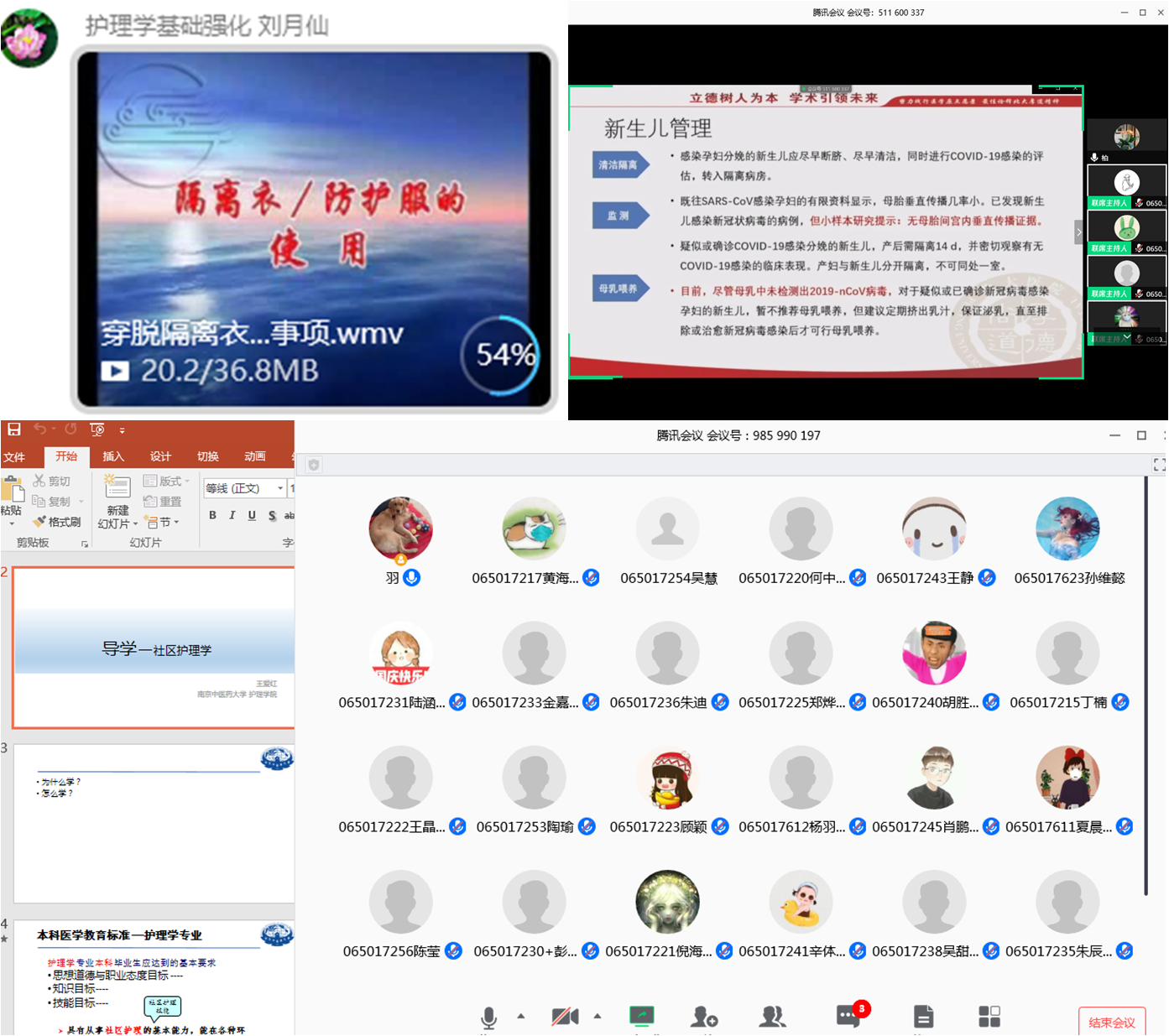
Task: Switch to the 设计 ribbon tab
Action: [160, 456]
